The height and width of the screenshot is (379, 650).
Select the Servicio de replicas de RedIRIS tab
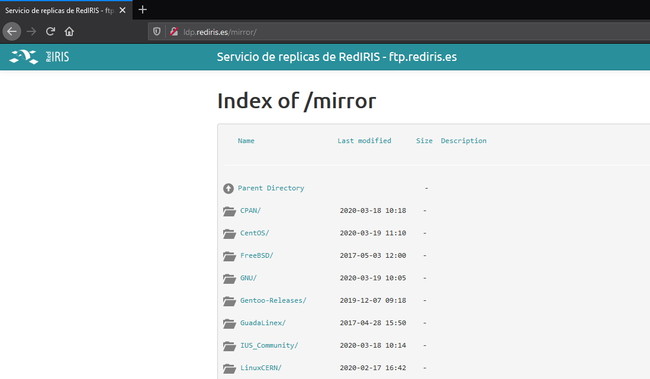66,10
